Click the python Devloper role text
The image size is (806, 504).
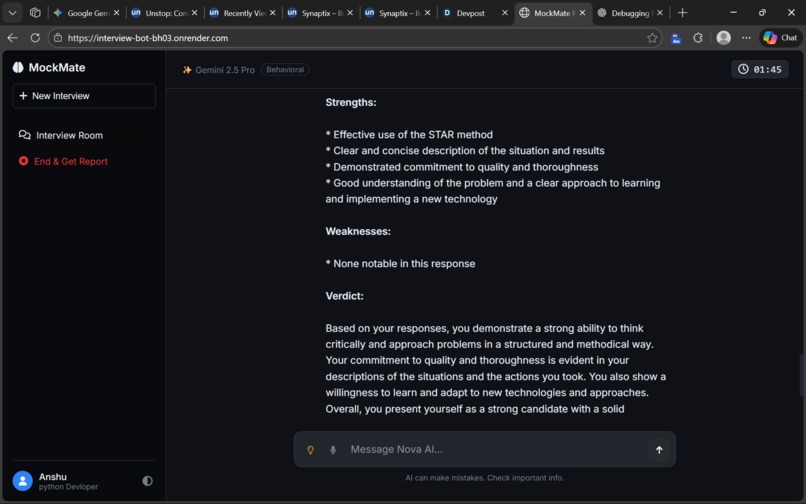(68, 487)
